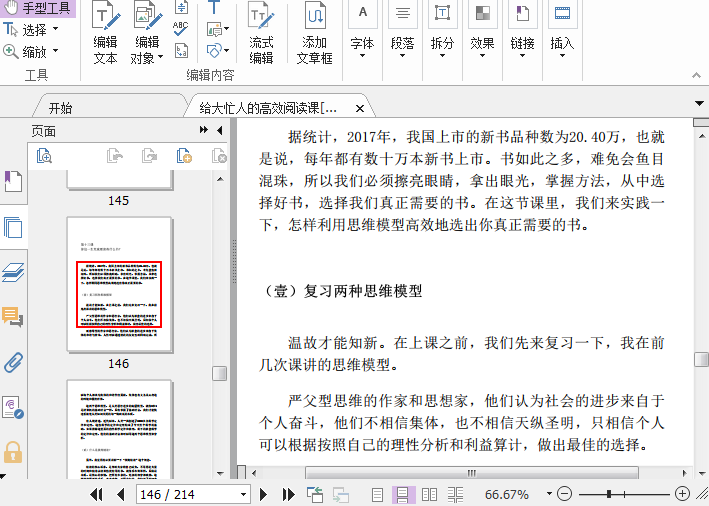
Task: Click the ABC spell check icon
Action: click(181, 29)
